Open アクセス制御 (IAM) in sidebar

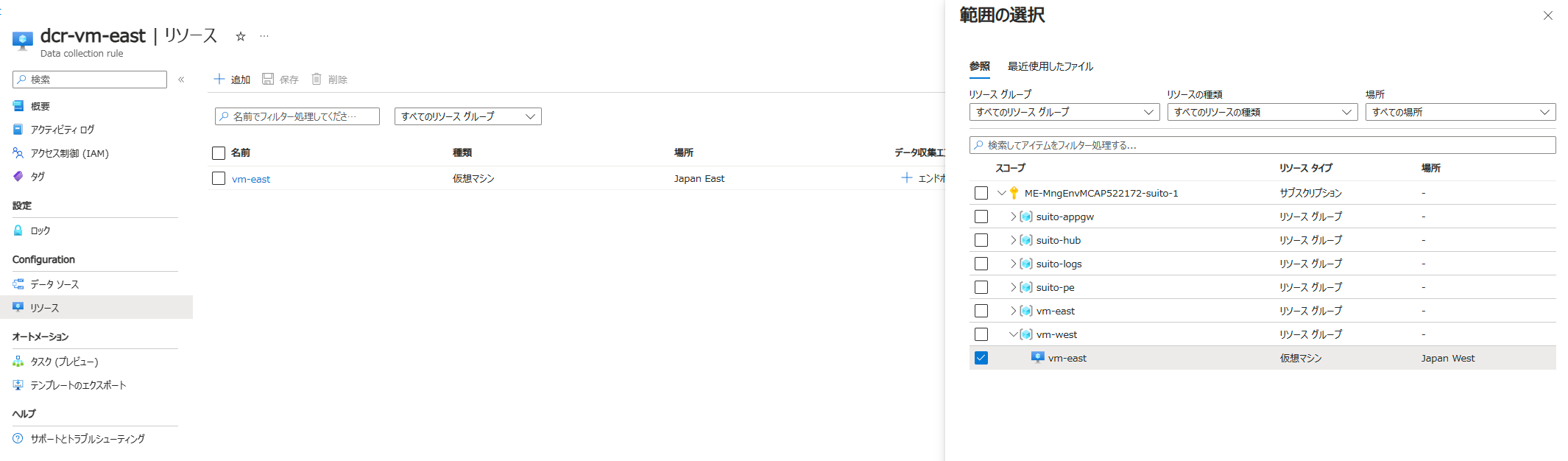[69, 153]
